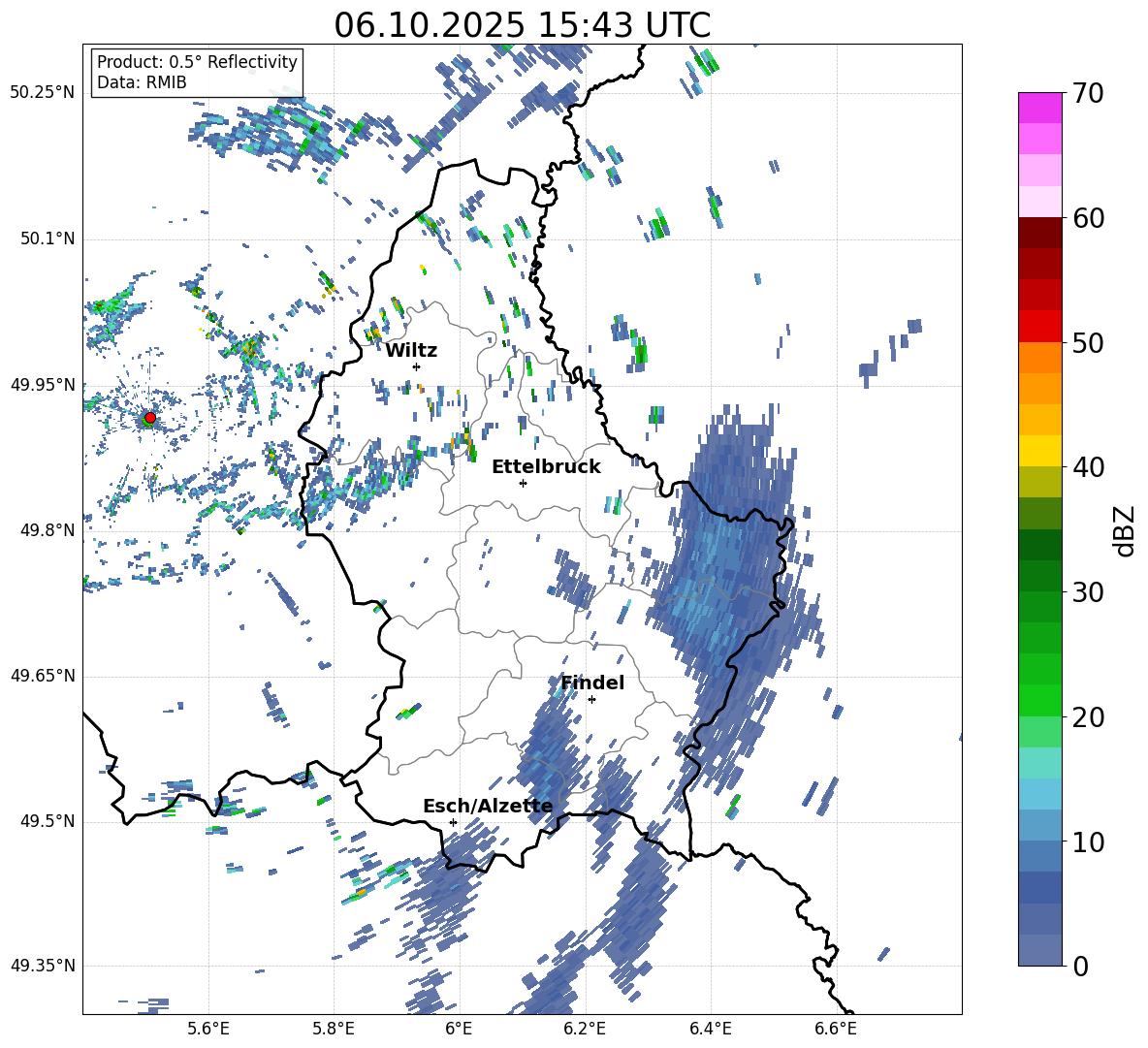This screenshot has width=1148, height=1048.
Task: Click the magenta 70 dBZ colorbar segment
Action: point(1039,108)
